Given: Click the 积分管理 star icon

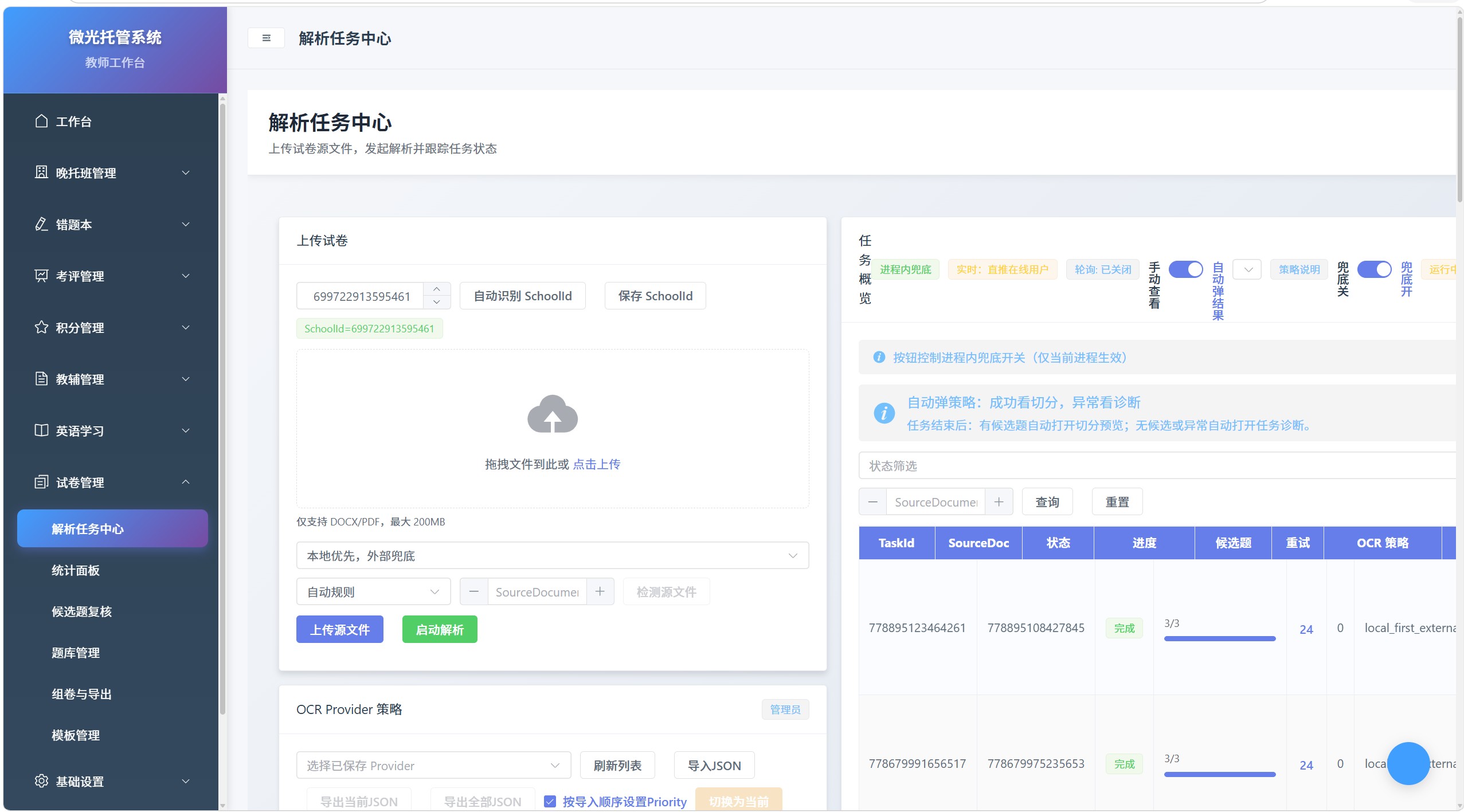Looking at the screenshot, I should coord(41,327).
